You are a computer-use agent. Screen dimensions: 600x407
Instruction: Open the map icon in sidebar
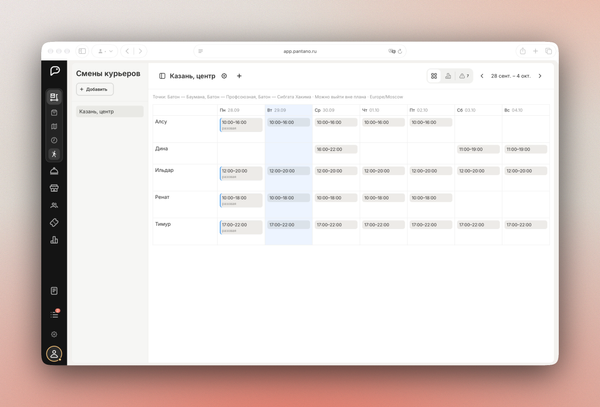point(54,126)
